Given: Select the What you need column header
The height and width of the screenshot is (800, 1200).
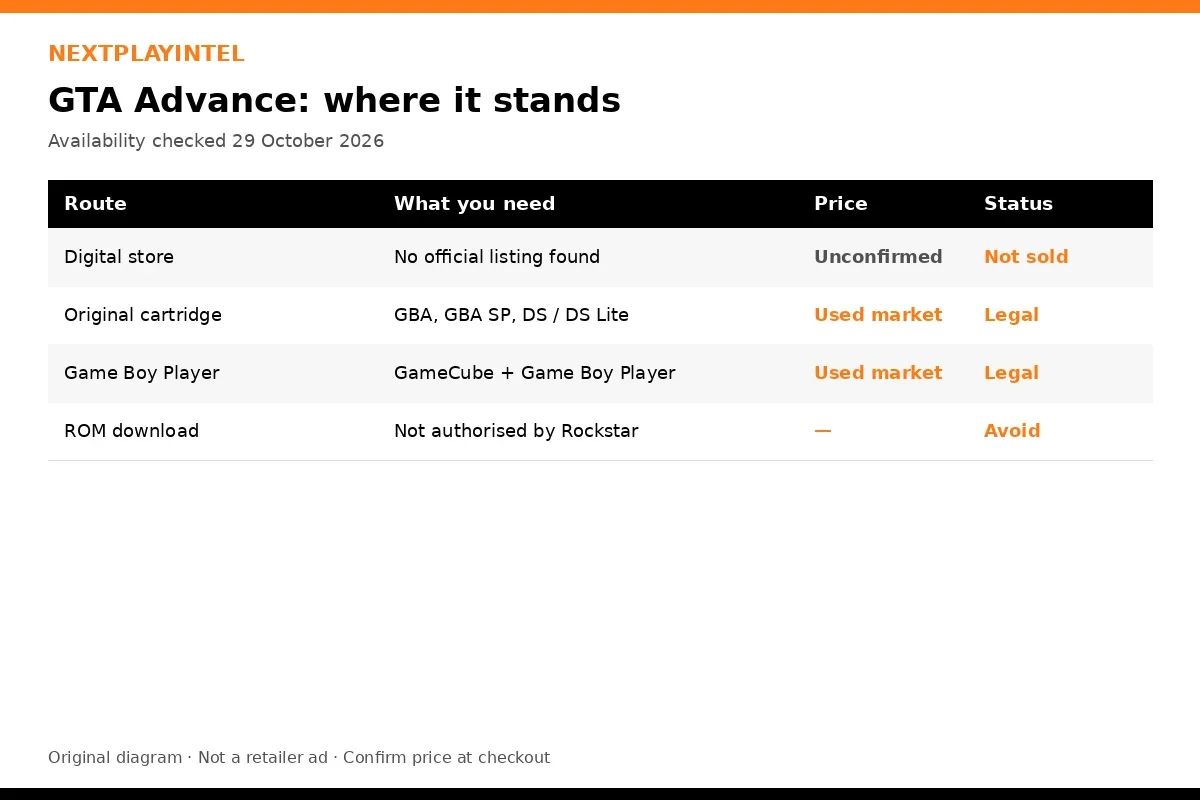Looking at the screenshot, I should (x=474, y=204).
